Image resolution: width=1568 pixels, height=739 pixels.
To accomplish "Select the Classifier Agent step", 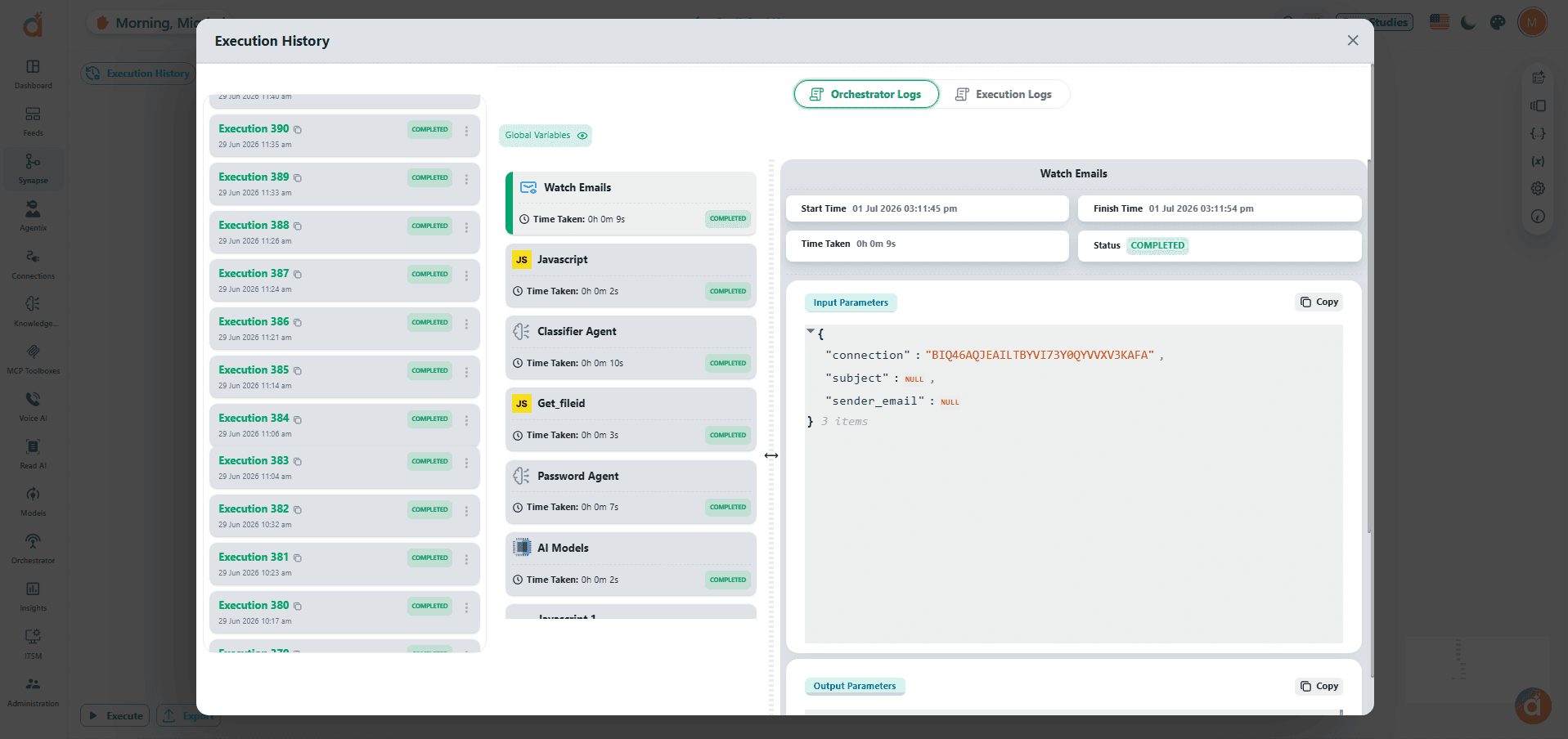I will coord(631,347).
